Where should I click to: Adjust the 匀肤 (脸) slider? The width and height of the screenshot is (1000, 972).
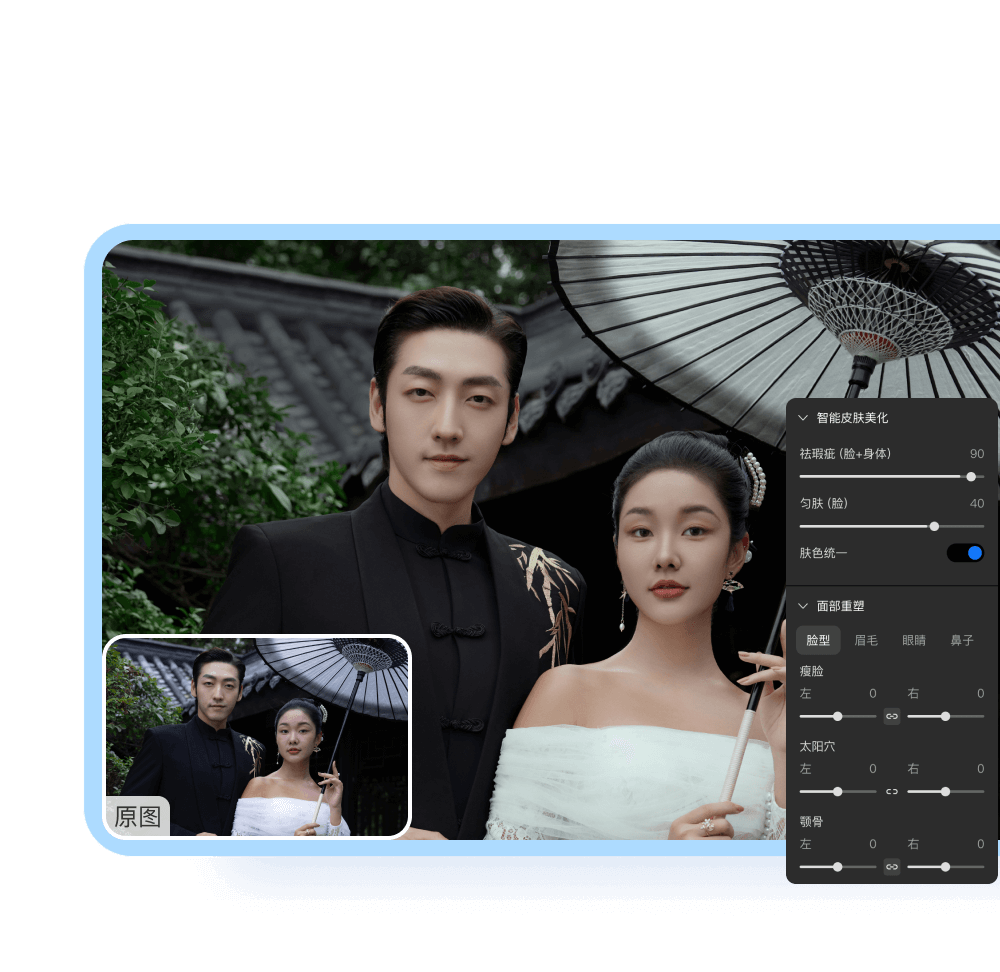point(892,526)
